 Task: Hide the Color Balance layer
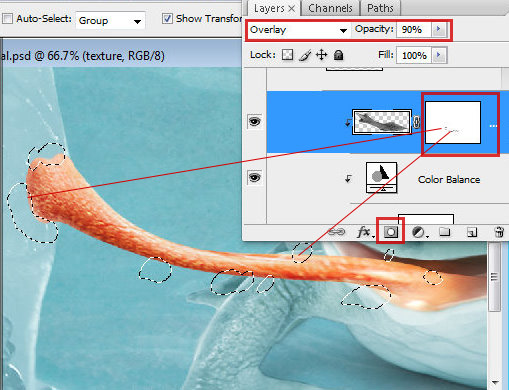point(255,177)
